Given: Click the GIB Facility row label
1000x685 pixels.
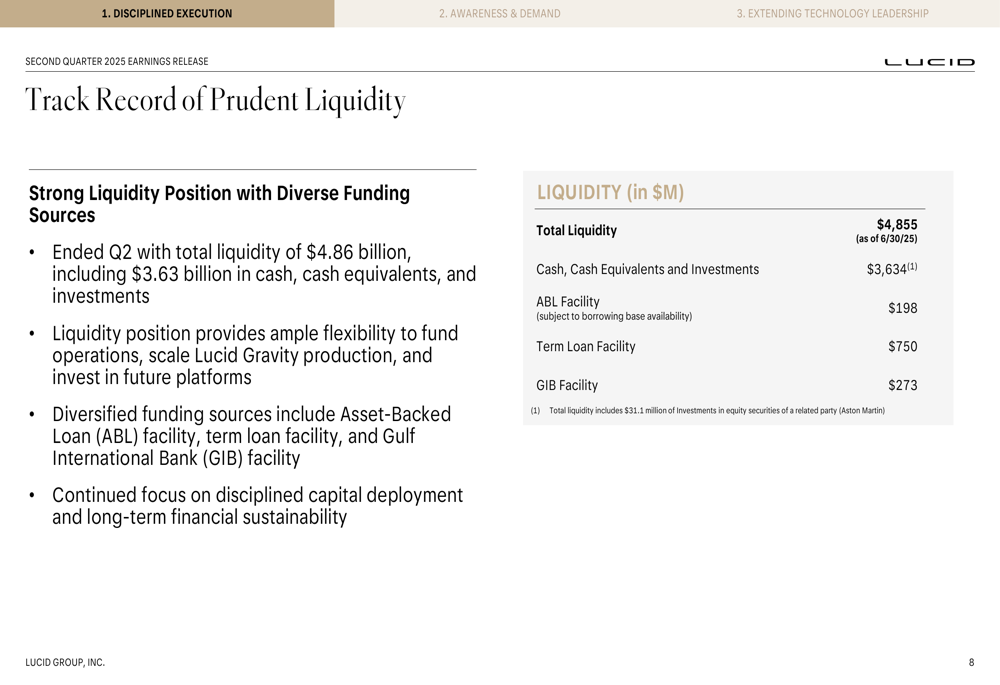Looking at the screenshot, I should point(567,385).
